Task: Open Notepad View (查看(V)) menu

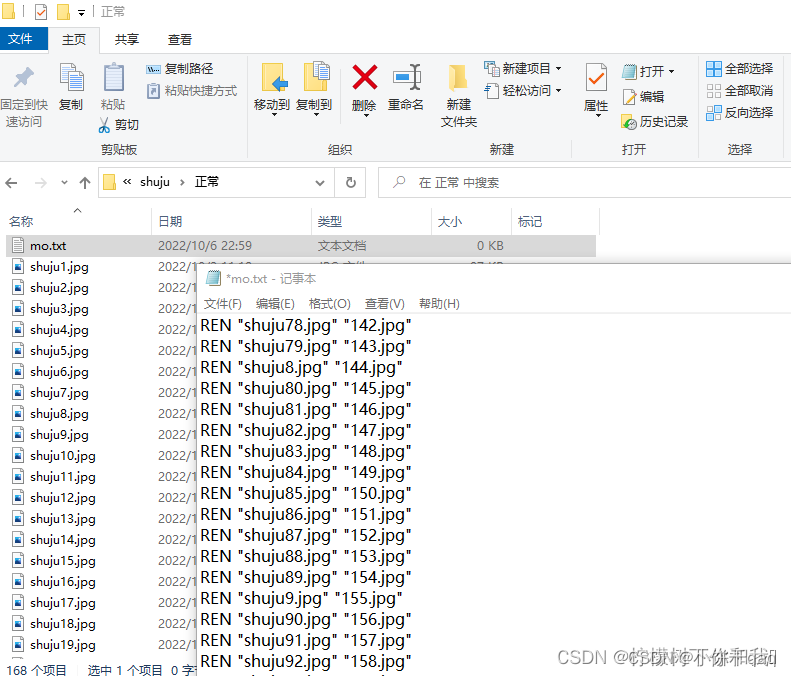Action: tap(384, 304)
